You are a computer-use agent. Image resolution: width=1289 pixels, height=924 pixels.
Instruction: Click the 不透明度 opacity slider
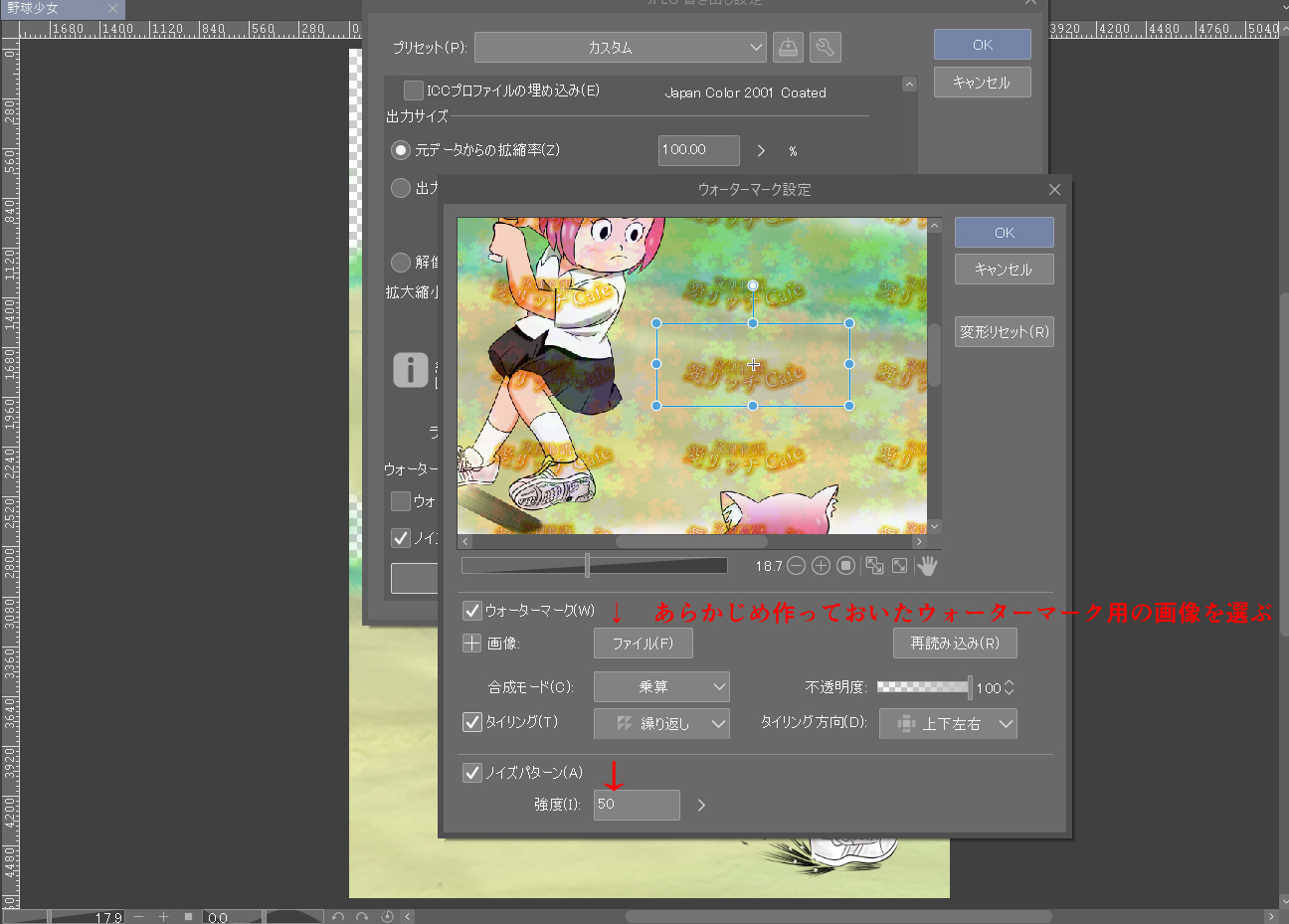point(923,687)
